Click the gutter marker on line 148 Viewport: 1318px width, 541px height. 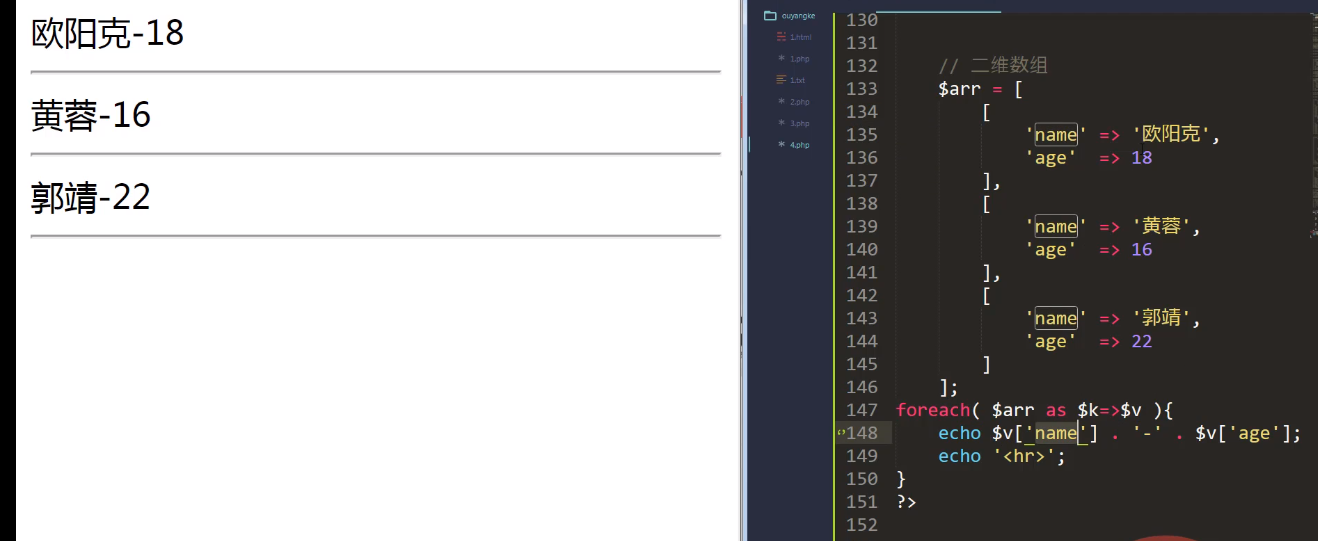(x=841, y=433)
